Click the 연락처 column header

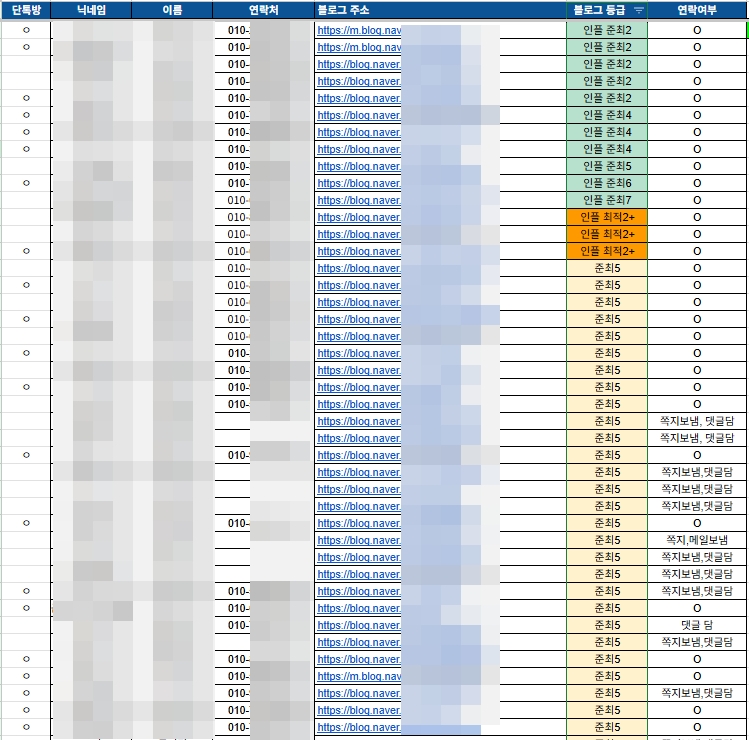tap(263, 10)
